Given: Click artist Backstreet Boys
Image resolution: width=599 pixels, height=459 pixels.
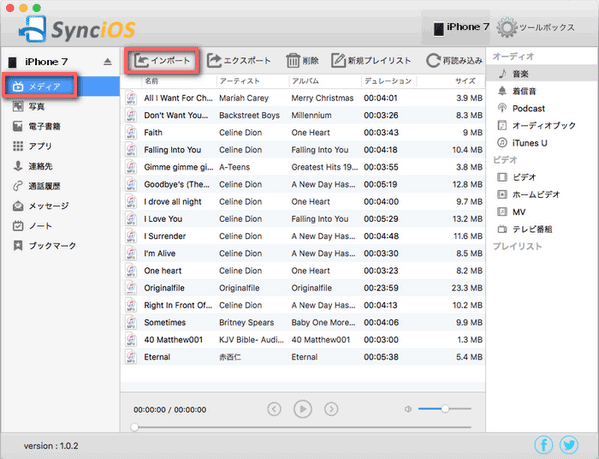Looking at the screenshot, I should pyautogui.click(x=249, y=115).
